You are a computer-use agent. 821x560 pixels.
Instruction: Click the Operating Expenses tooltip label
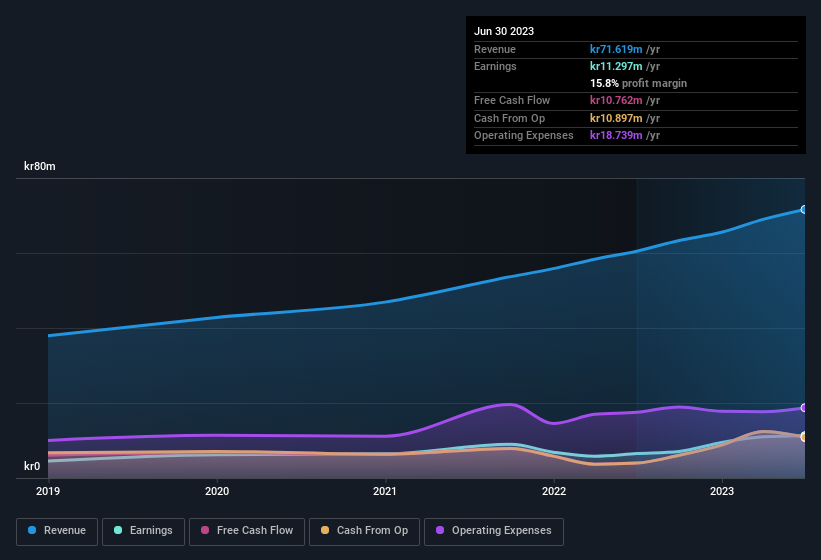[x=524, y=135]
